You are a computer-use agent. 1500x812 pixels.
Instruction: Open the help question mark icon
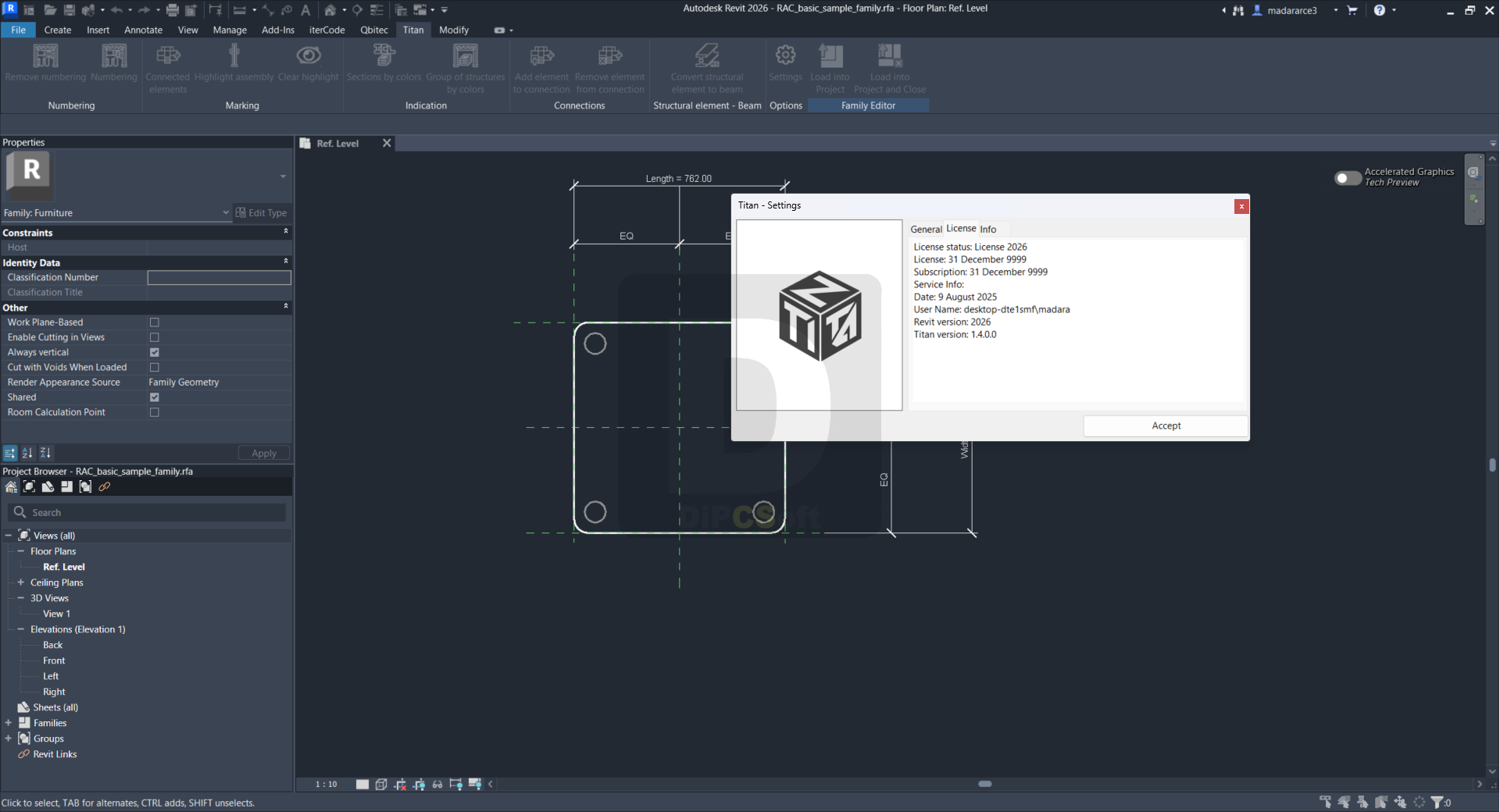[1380, 10]
